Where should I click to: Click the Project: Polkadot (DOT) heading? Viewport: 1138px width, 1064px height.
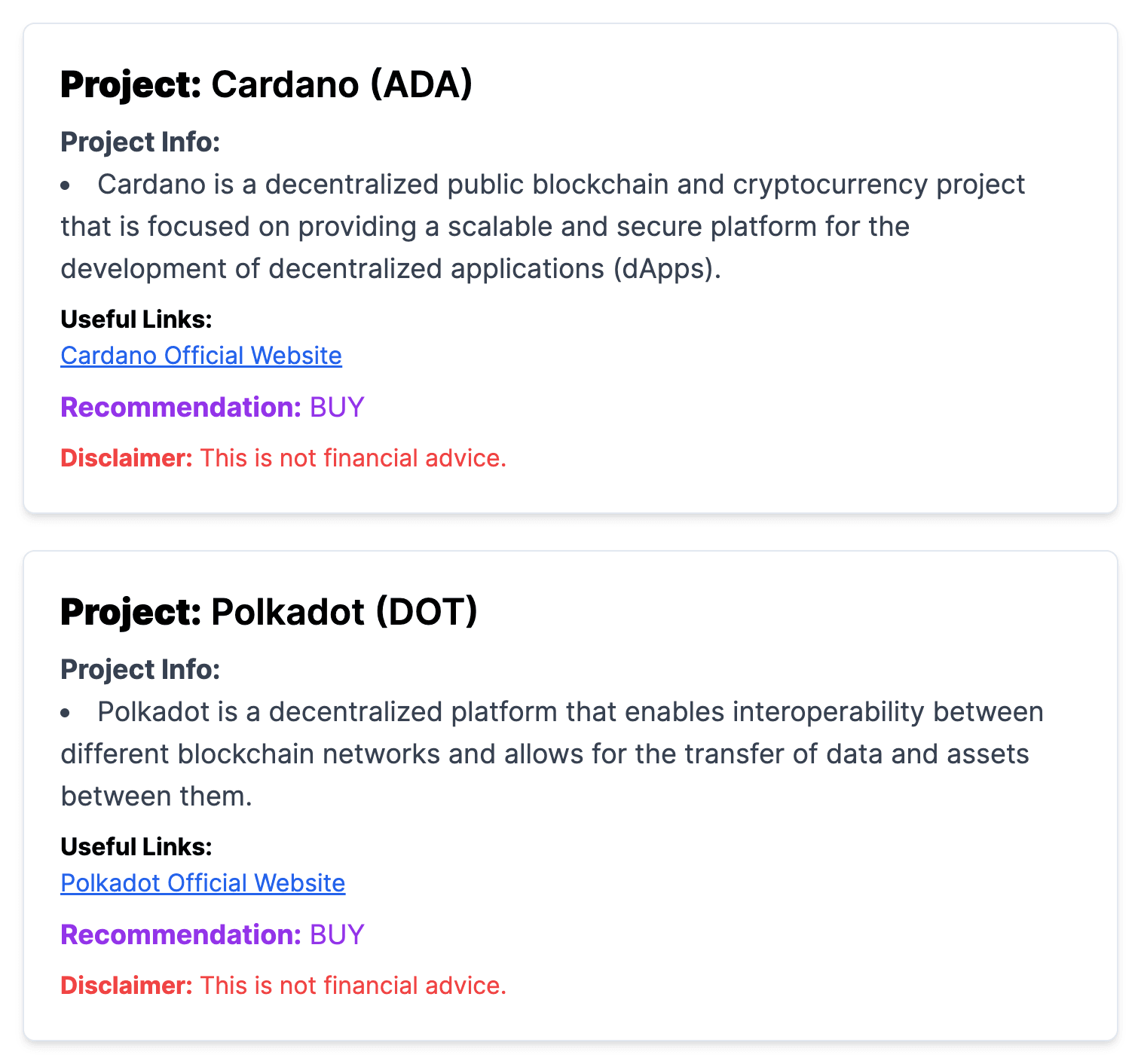(x=269, y=612)
